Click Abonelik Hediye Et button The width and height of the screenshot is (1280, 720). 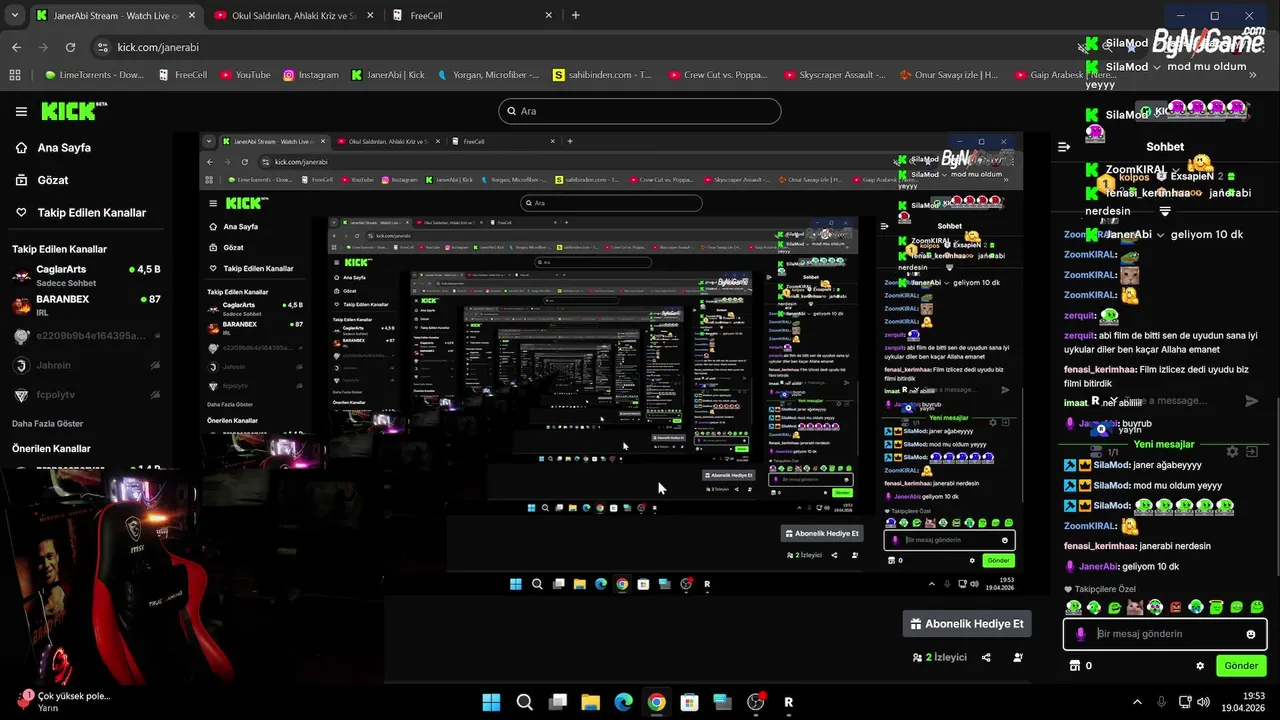(967, 624)
